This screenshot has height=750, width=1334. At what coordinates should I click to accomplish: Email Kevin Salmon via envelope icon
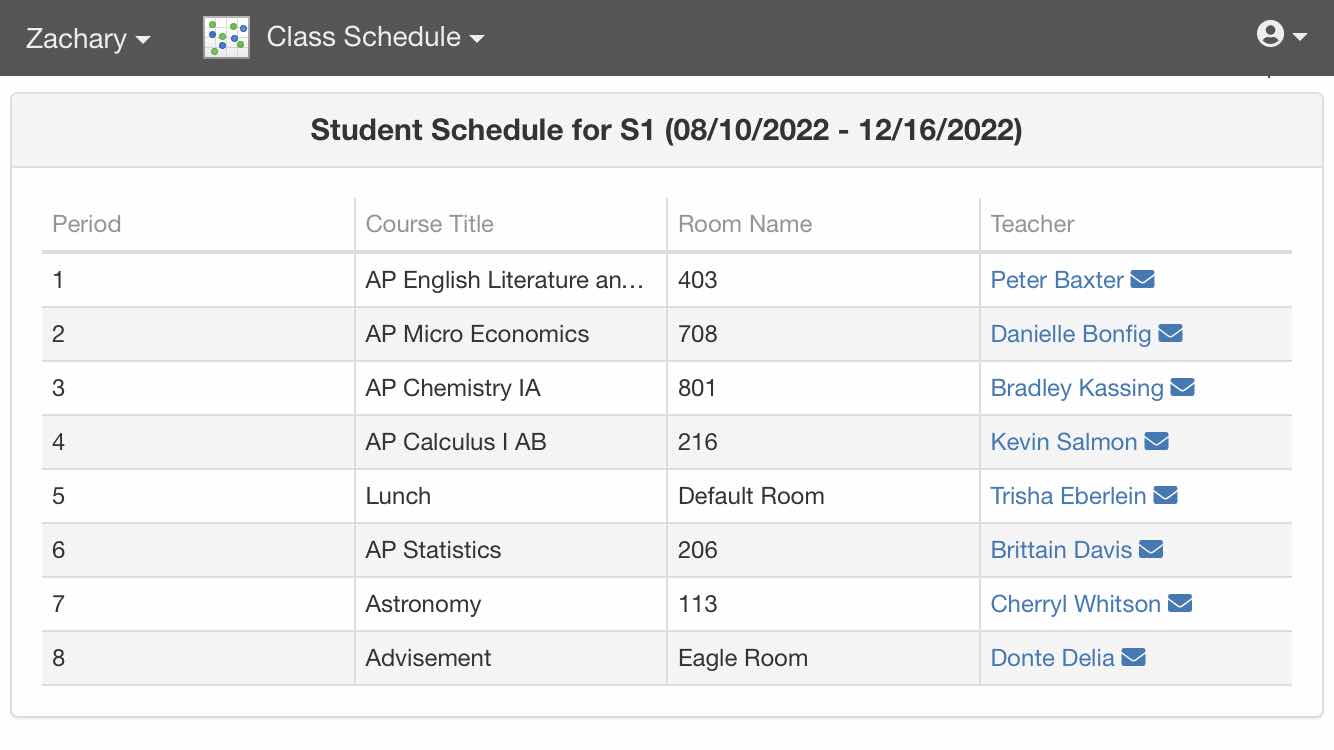(1156, 441)
